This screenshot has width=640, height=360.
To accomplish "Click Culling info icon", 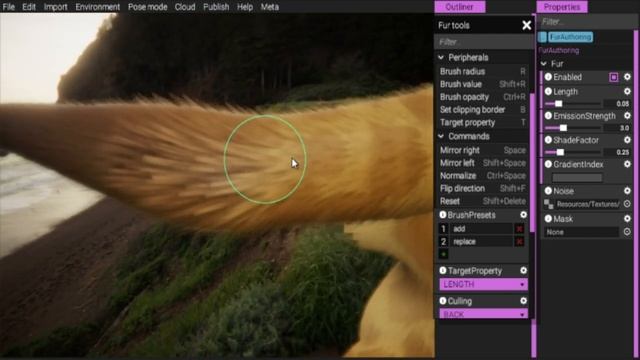I will [442, 301].
